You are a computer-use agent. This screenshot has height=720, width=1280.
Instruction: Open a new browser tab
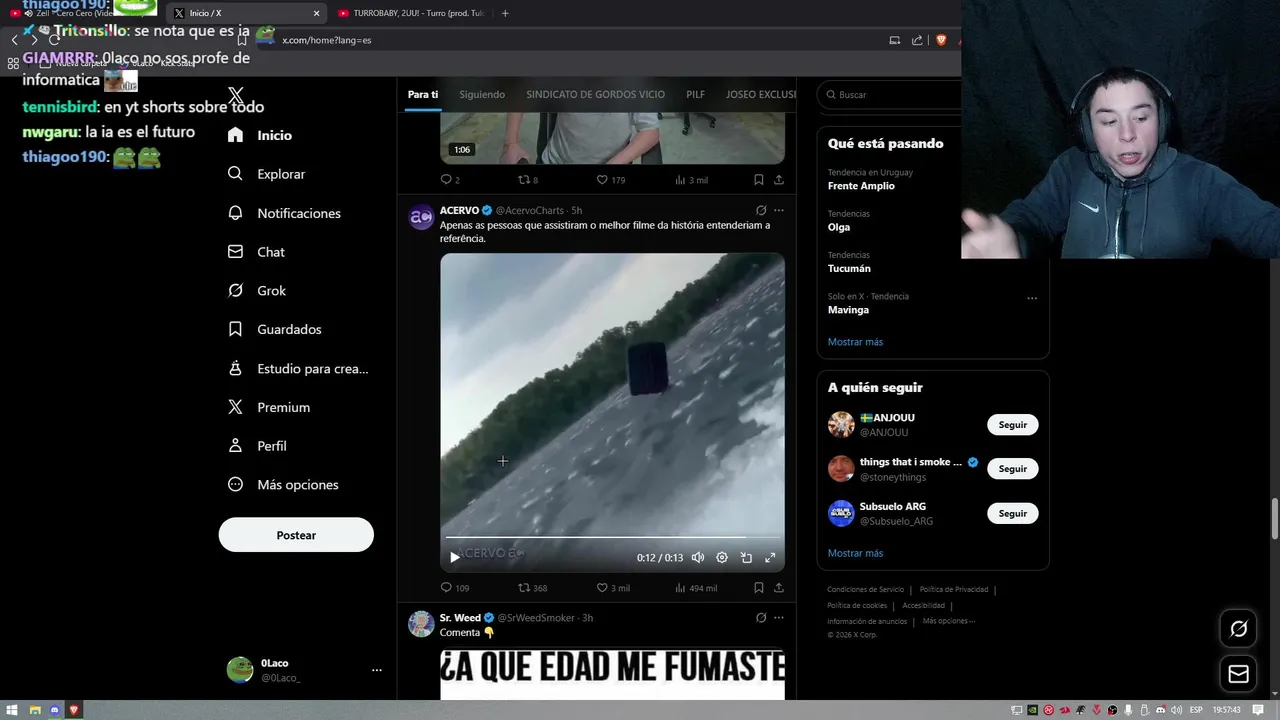click(x=505, y=13)
